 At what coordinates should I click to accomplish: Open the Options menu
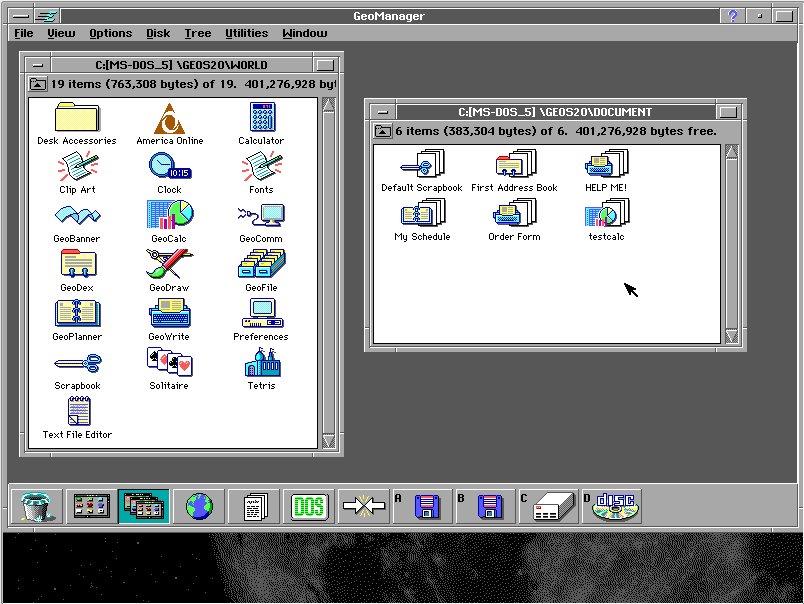[x=111, y=33]
